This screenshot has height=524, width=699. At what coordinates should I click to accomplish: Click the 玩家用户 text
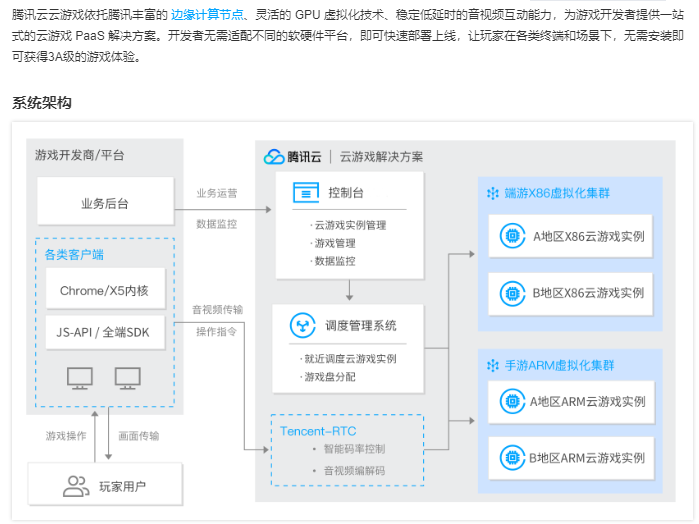(x=122, y=487)
